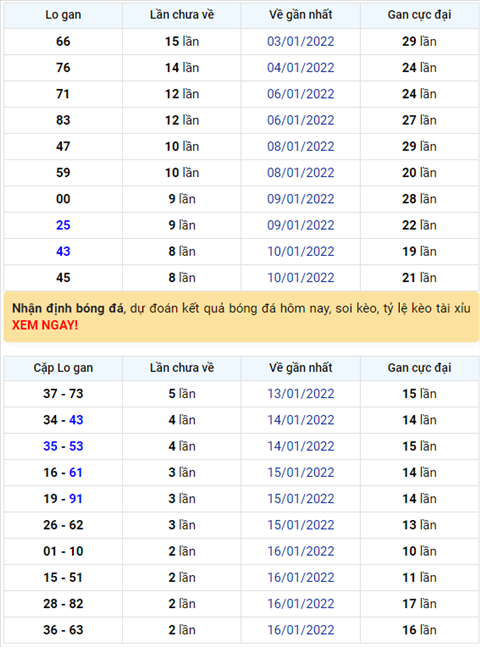Click the 16 lần cell in row 36 - 63

pyautogui.click(x=419, y=630)
